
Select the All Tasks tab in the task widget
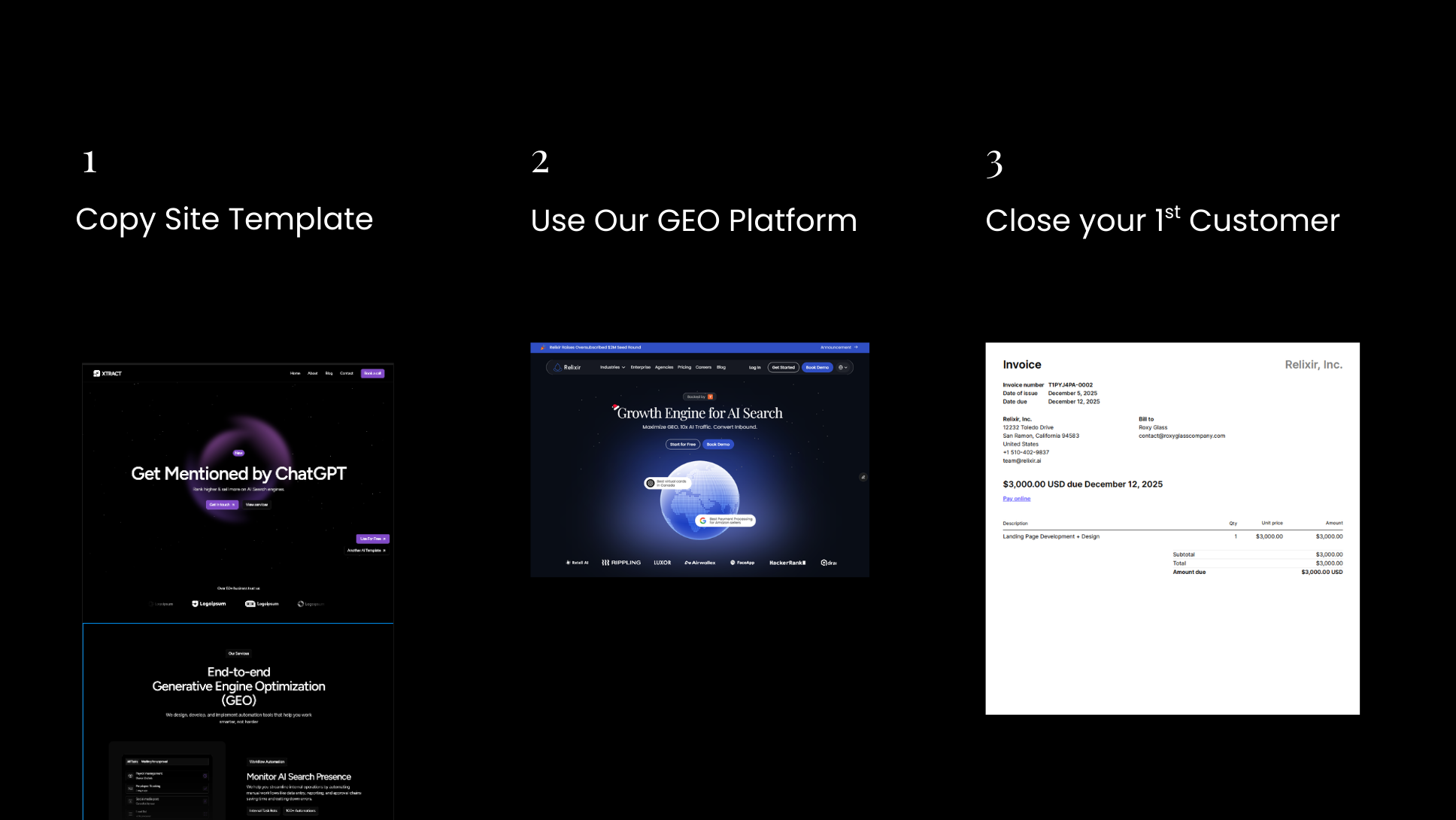coord(132,761)
